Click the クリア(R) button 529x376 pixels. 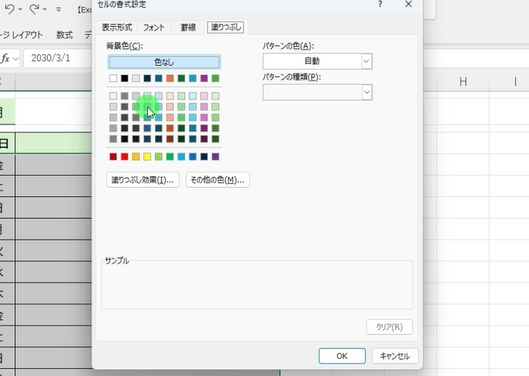[389, 327]
